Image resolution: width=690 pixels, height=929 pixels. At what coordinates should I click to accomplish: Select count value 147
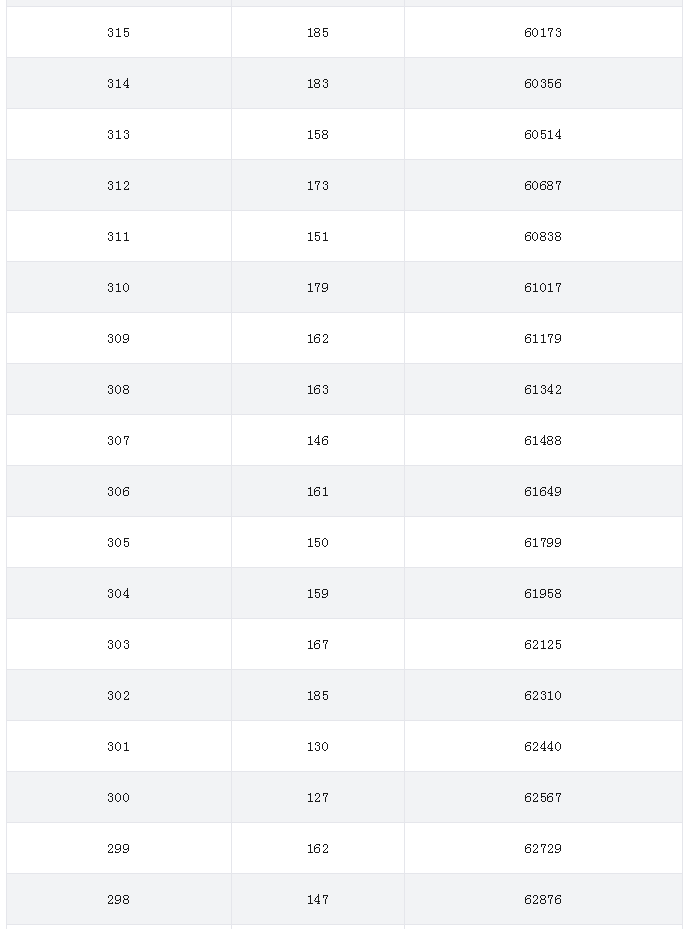317,899
